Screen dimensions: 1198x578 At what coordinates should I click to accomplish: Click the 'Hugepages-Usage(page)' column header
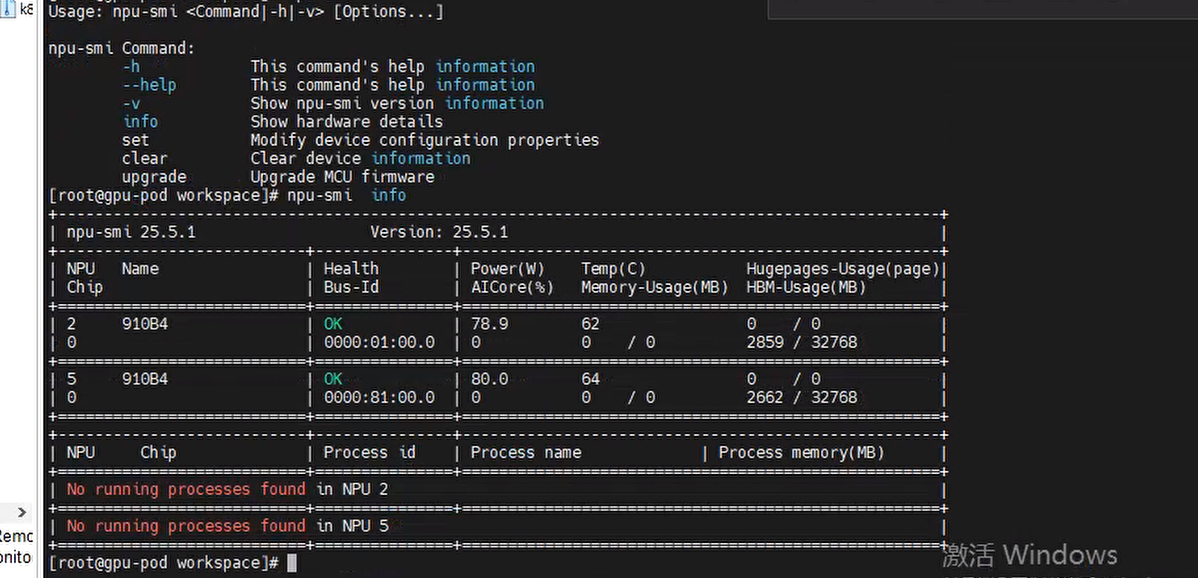coord(843,269)
